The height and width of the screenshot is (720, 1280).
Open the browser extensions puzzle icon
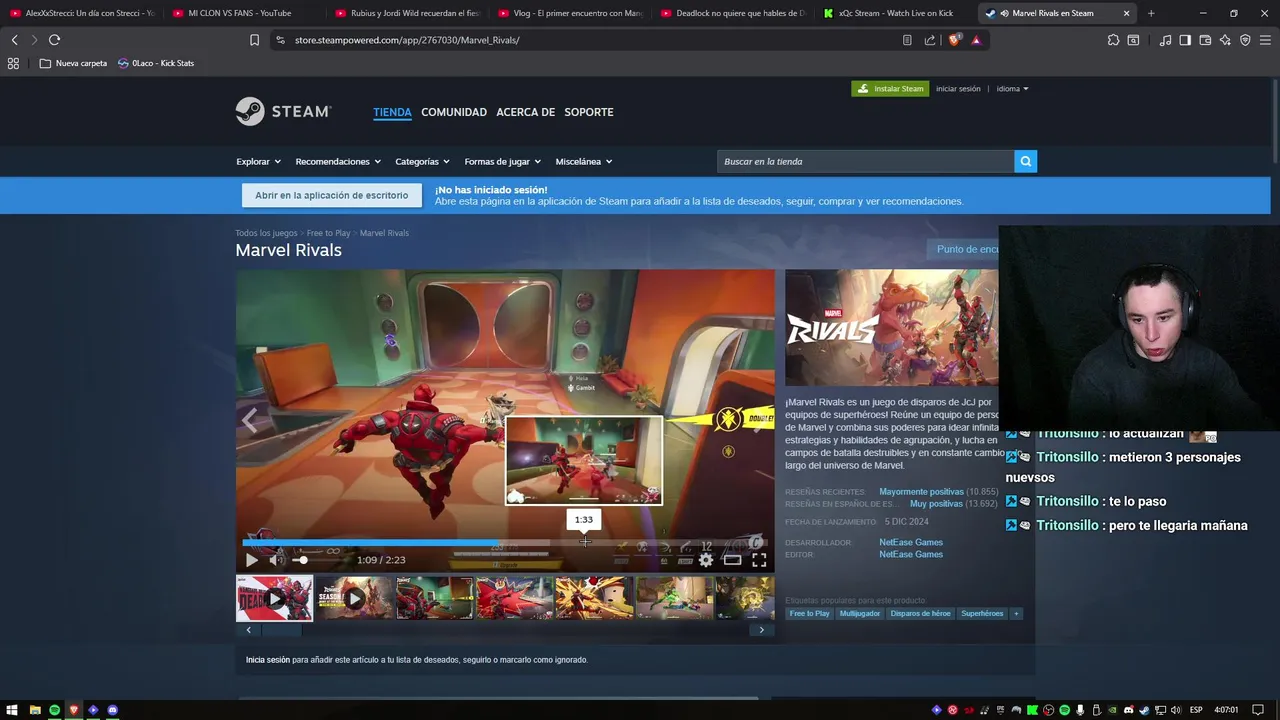[x=1113, y=40]
